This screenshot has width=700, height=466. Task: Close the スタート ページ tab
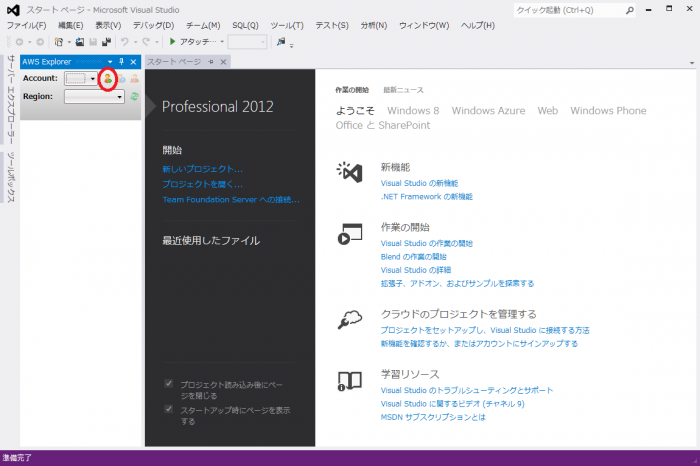click(223, 62)
